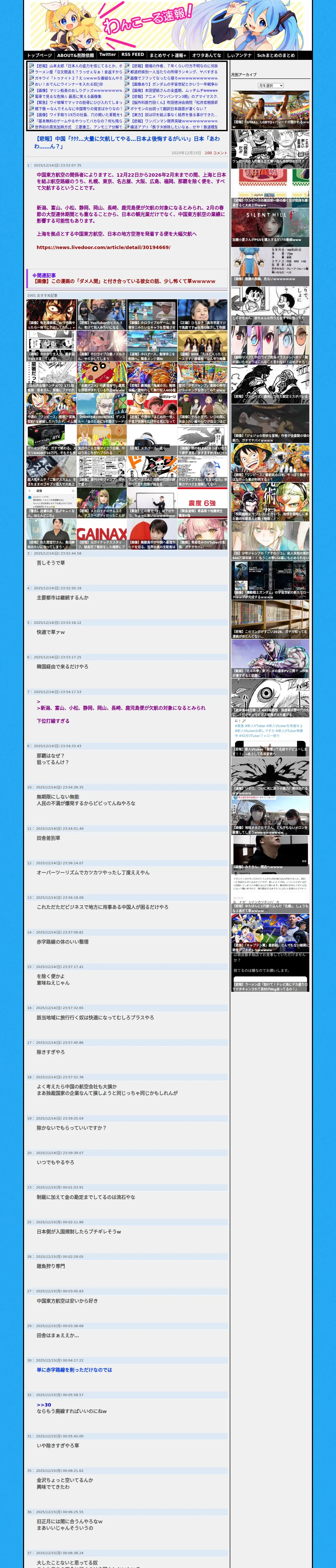Open the ジョジョの奇妙な冒険 sidebar thumbnail
Viewport: 336px width, 1568px height.
coord(270,423)
